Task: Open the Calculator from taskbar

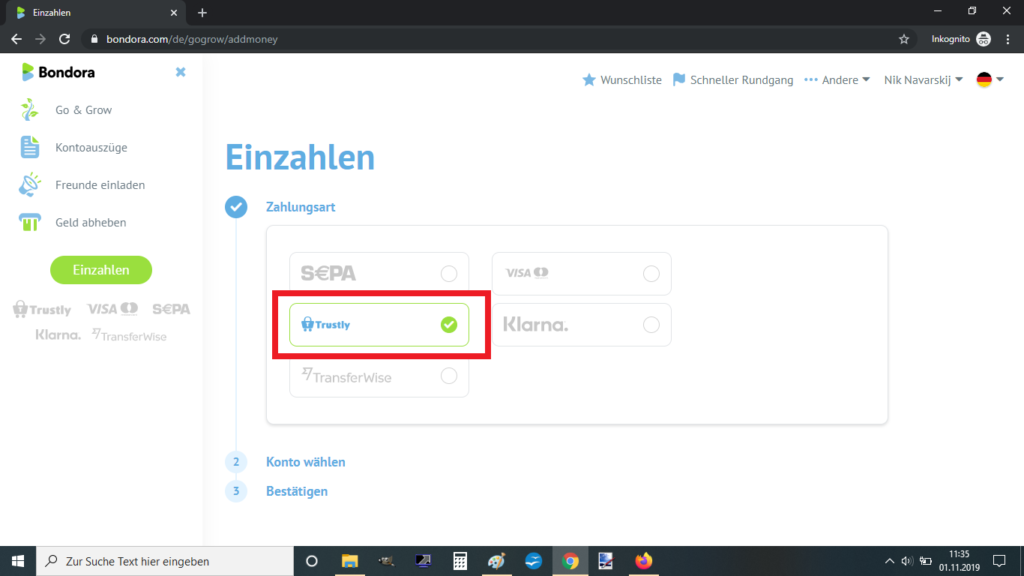Action: click(x=460, y=561)
